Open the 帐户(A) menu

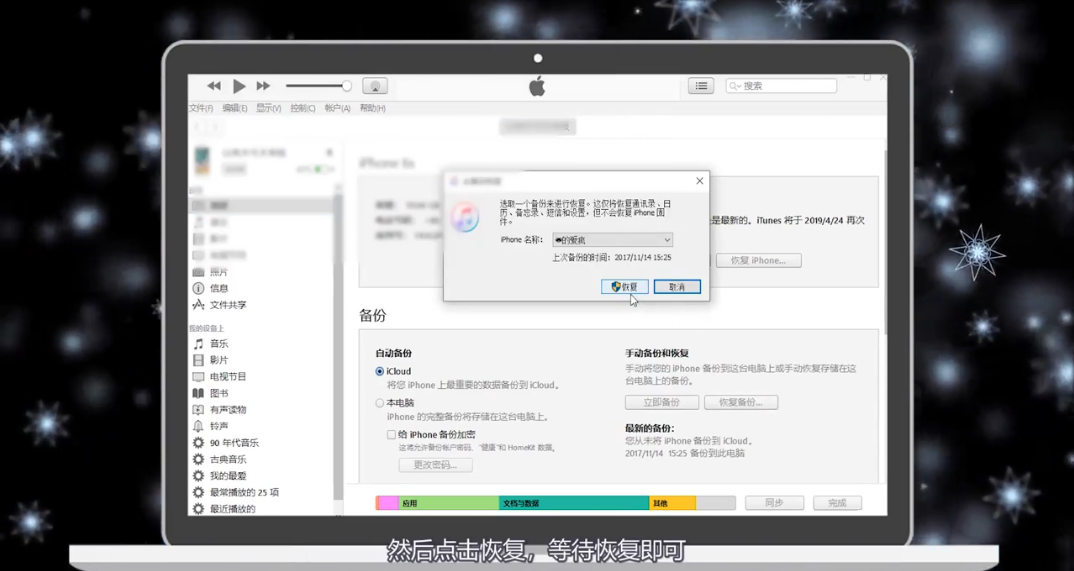[338, 108]
